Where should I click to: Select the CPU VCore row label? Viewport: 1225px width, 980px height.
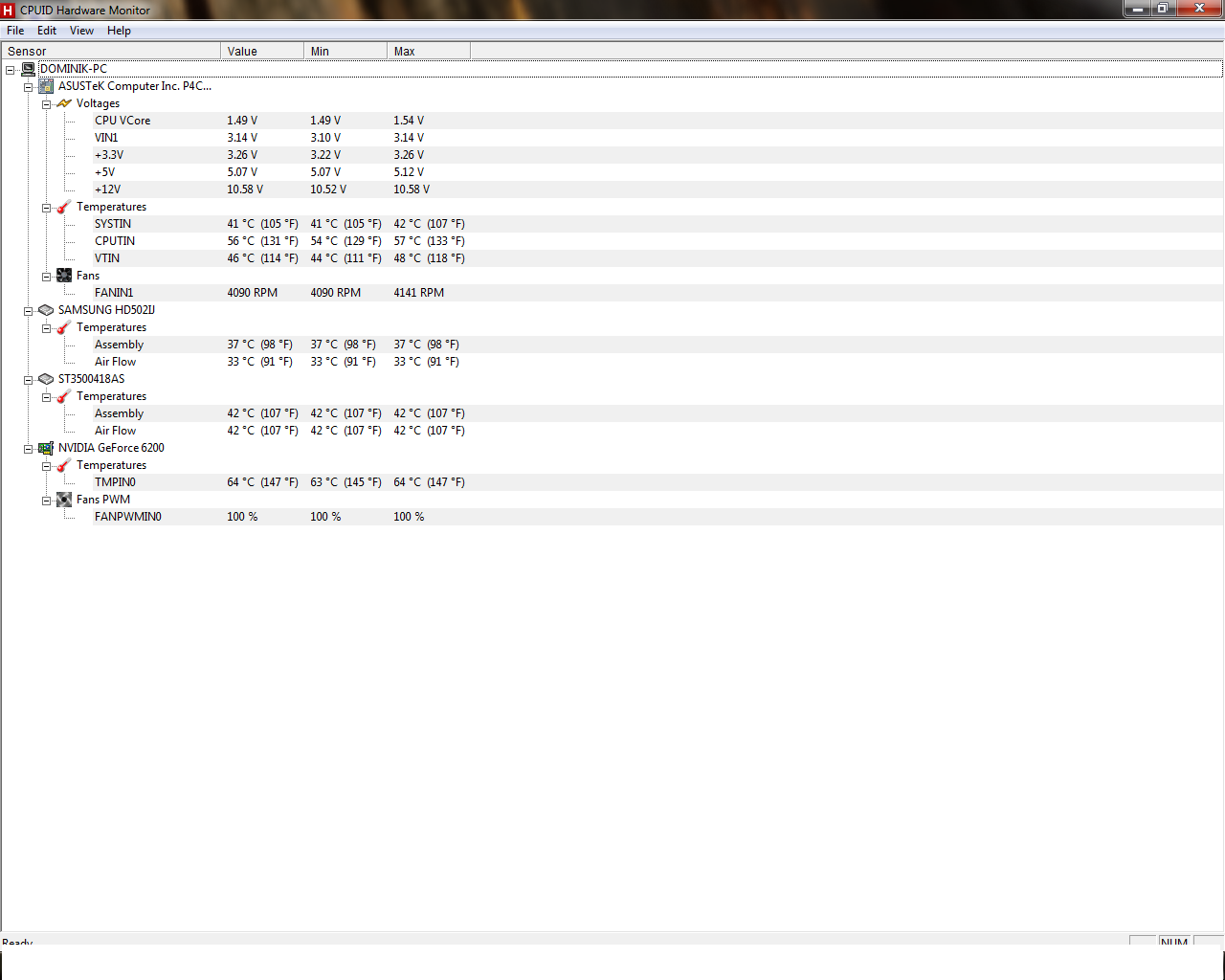pyautogui.click(x=122, y=121)
